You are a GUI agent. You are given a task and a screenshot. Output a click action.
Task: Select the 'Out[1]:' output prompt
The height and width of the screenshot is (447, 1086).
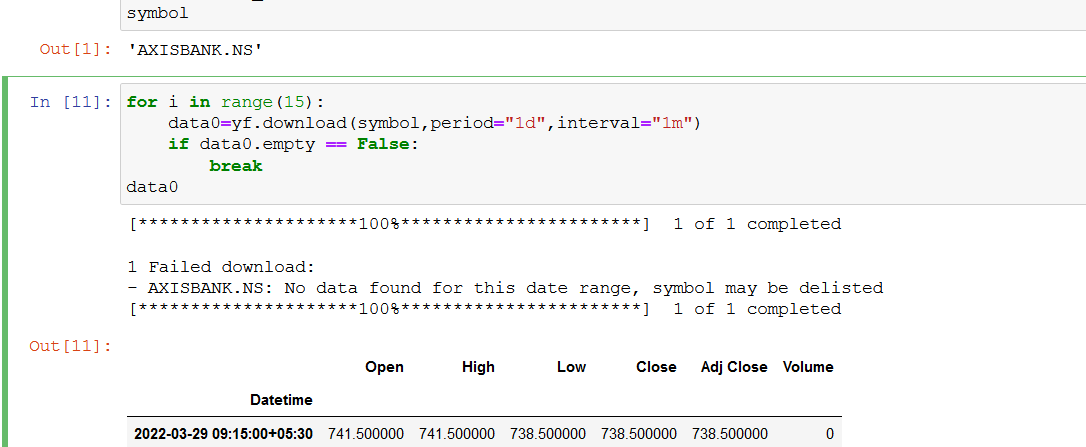(75, 50)
